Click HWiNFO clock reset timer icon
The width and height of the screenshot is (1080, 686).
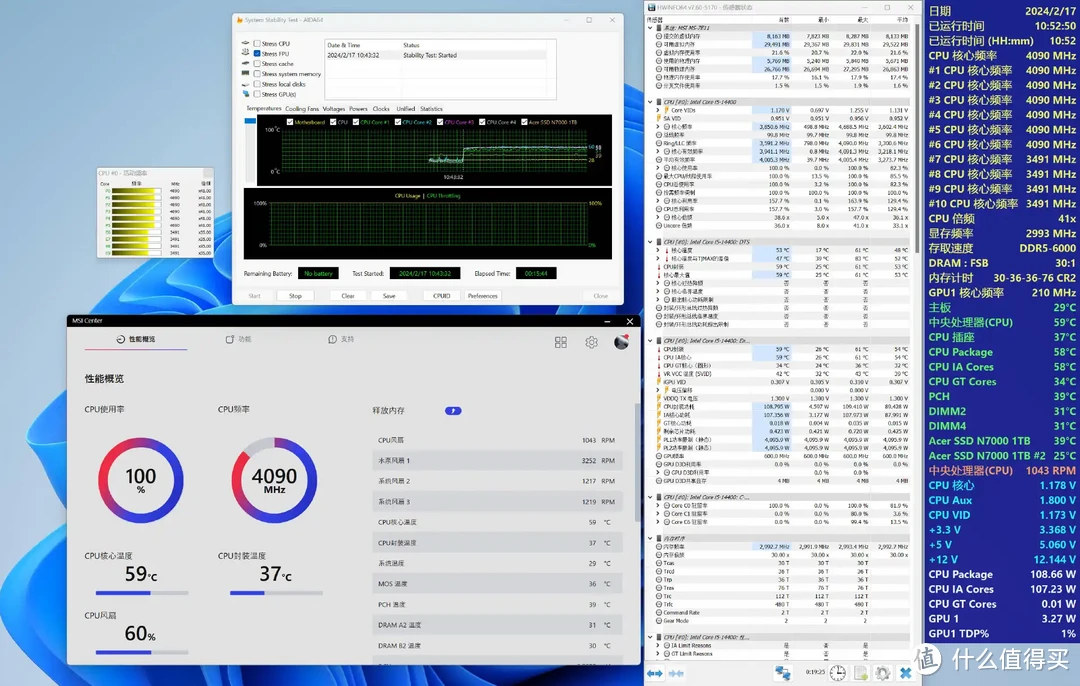tap(838, 673)
